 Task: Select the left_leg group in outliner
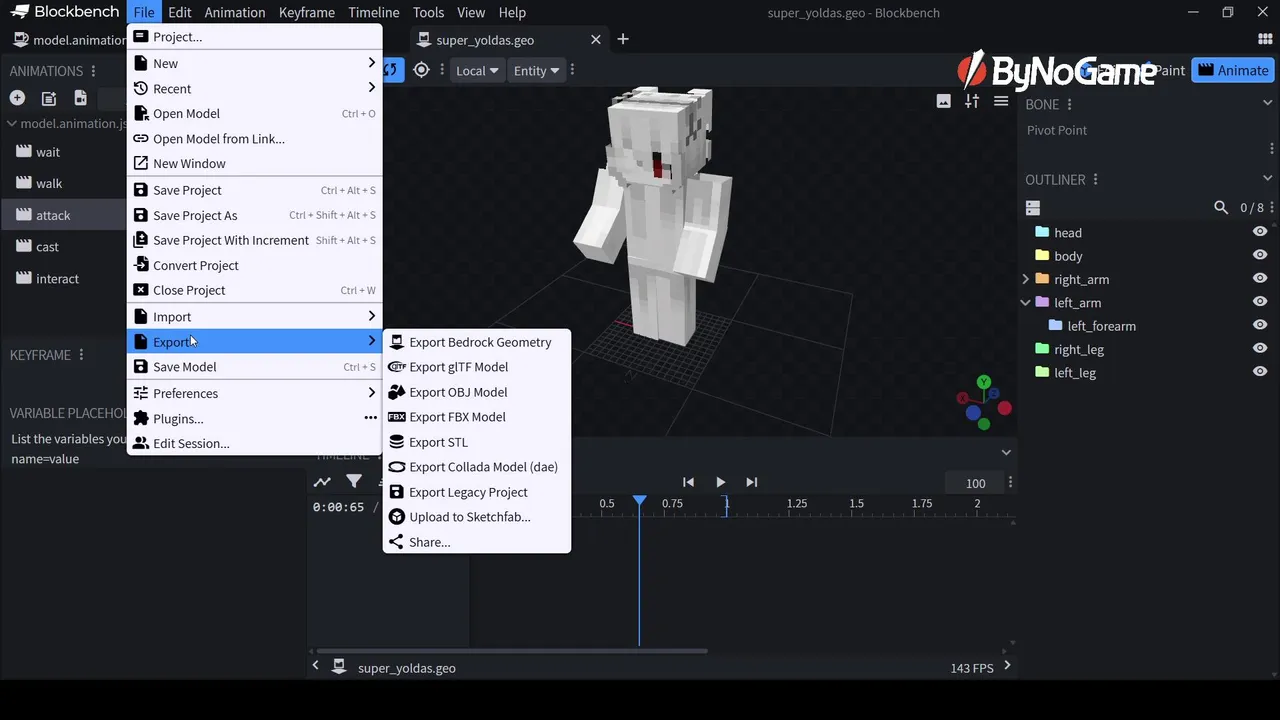1075,372
